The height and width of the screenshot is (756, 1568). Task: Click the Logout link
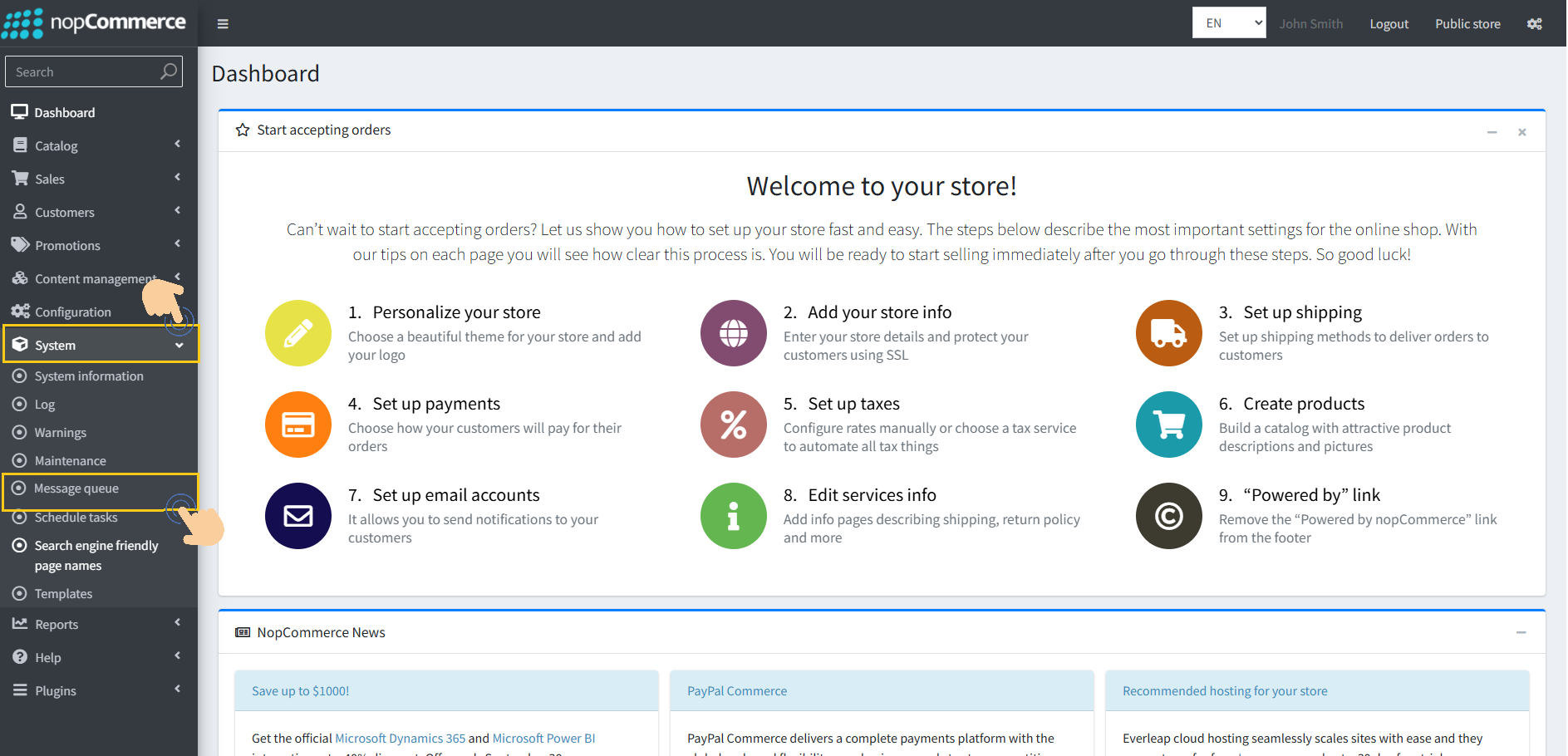coord(1389,24)
